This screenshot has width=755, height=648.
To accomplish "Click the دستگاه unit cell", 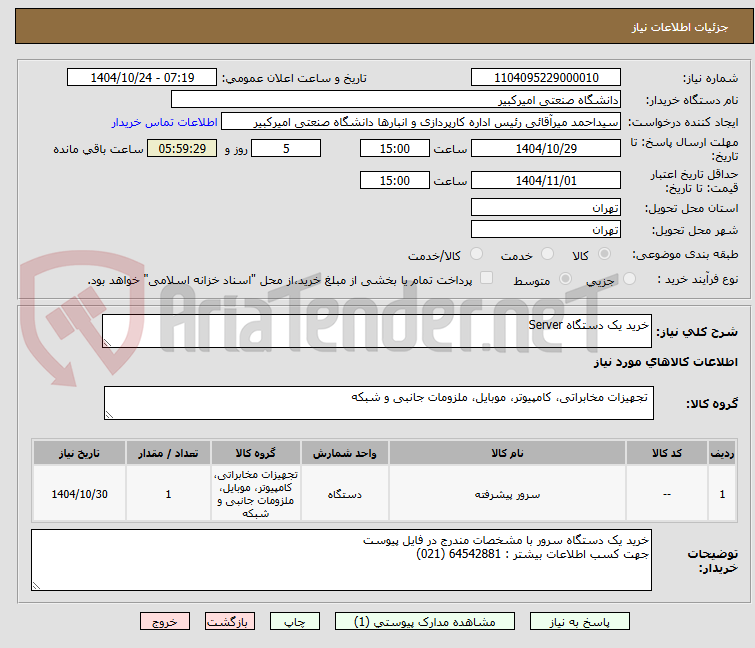I will point(344,494).
